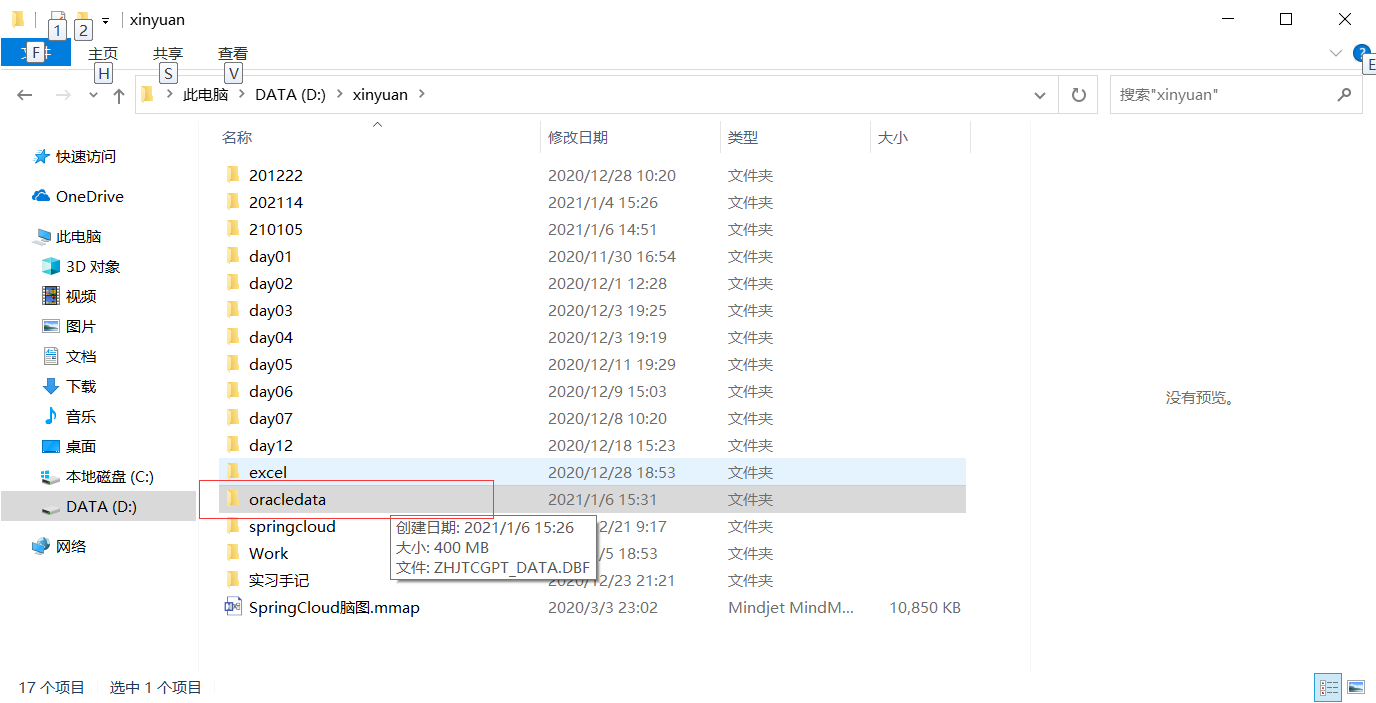
Task: Sort by 名称 column header
Action: [237, 137]
